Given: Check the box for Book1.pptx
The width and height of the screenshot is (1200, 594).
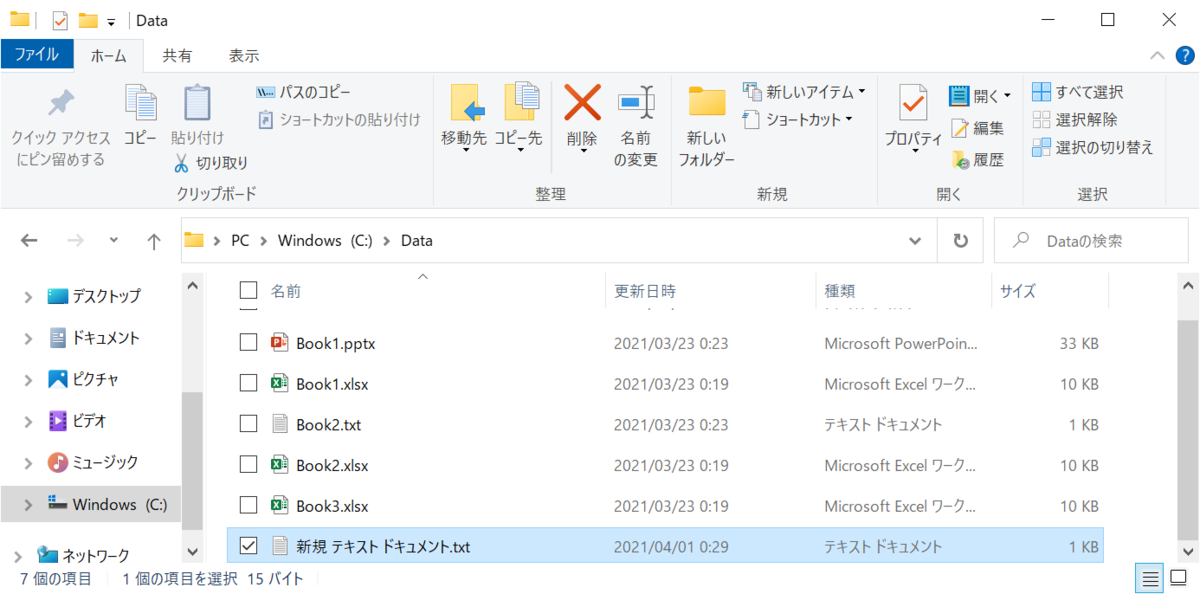Looking at the screenshot, I should pyautogui.click(x=249, y=343).
